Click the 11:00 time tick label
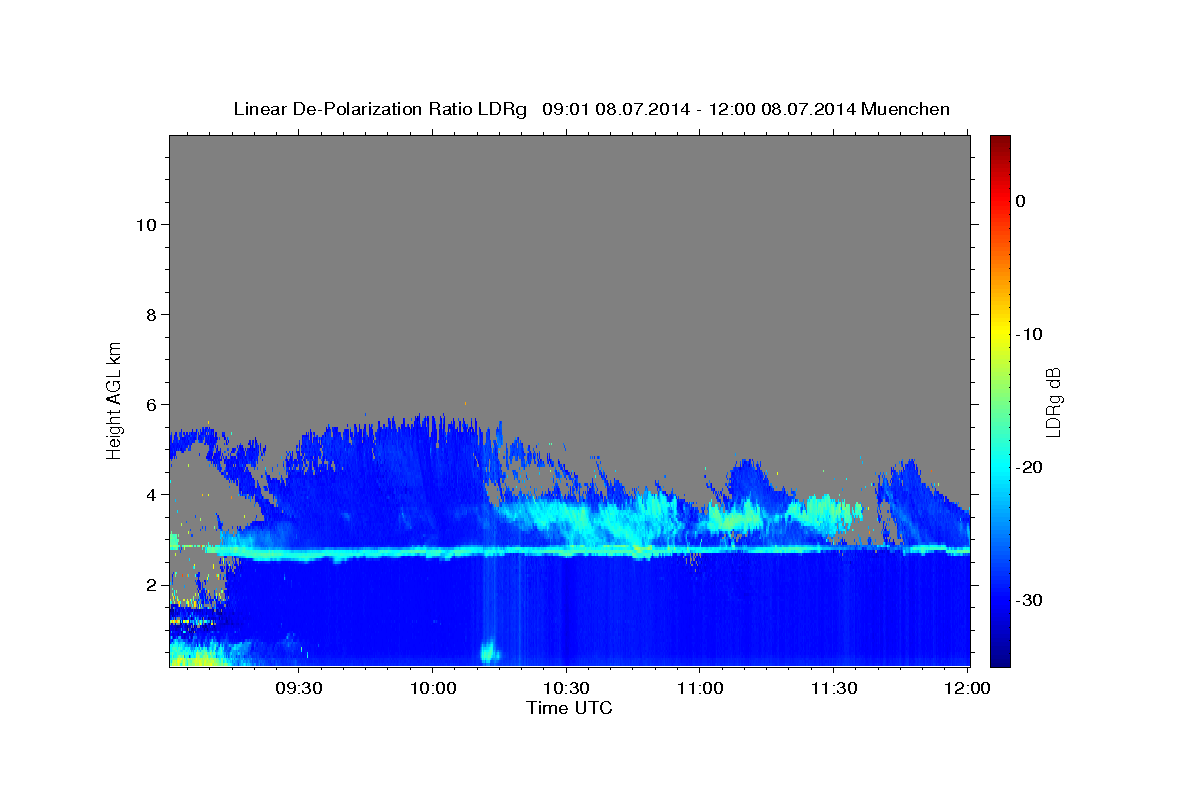The height and width of the screenshot is (800, 1200). [x=699, y=689]
